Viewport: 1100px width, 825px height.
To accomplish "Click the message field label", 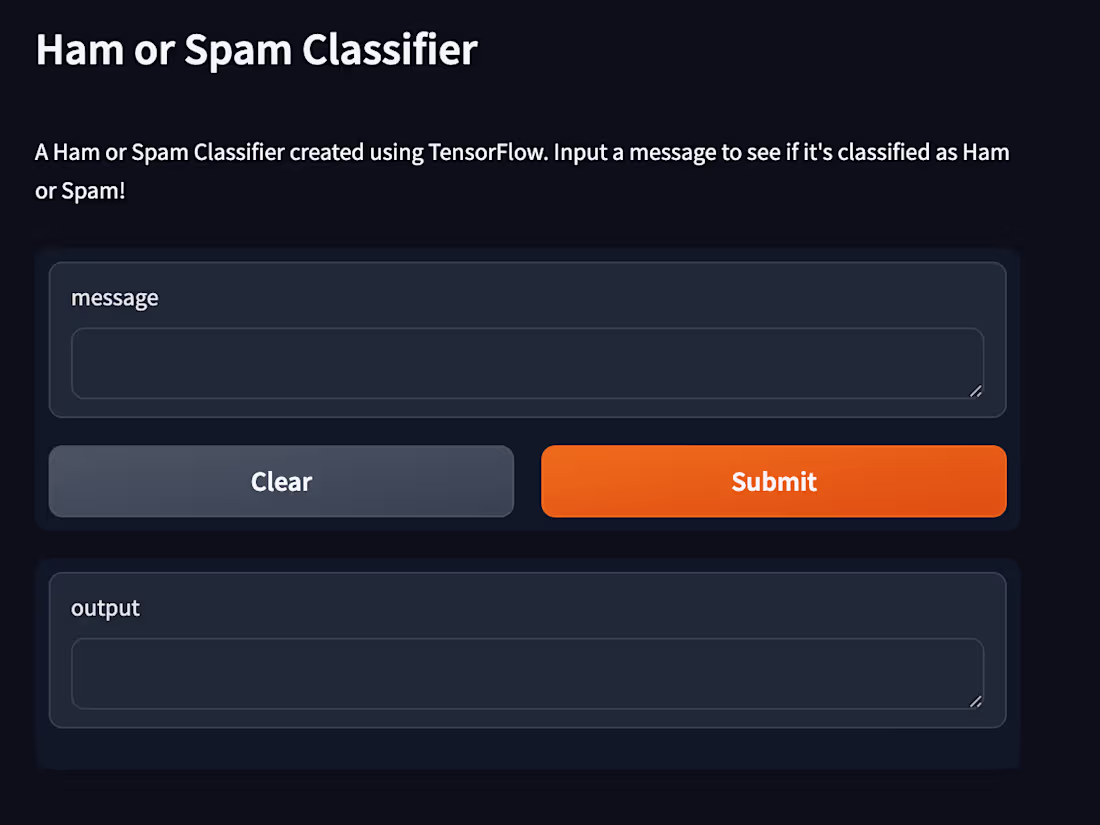I will point(115,297).
